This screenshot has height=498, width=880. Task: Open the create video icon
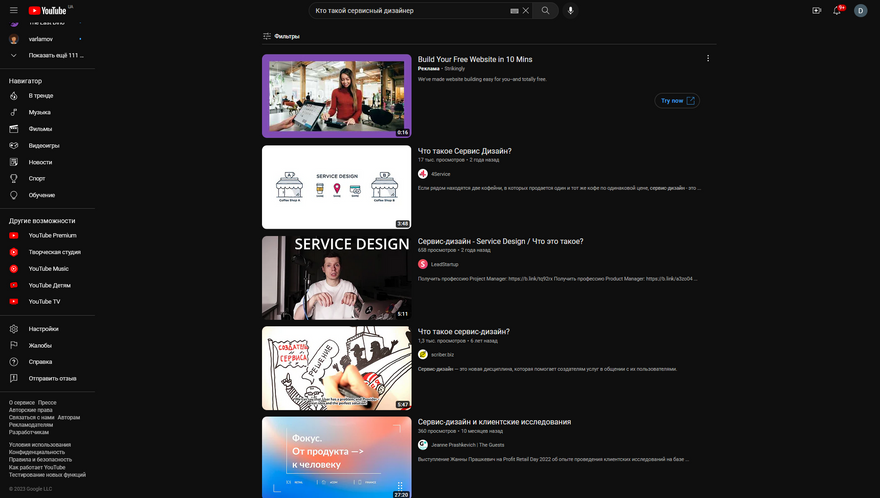tap(817, 11)
